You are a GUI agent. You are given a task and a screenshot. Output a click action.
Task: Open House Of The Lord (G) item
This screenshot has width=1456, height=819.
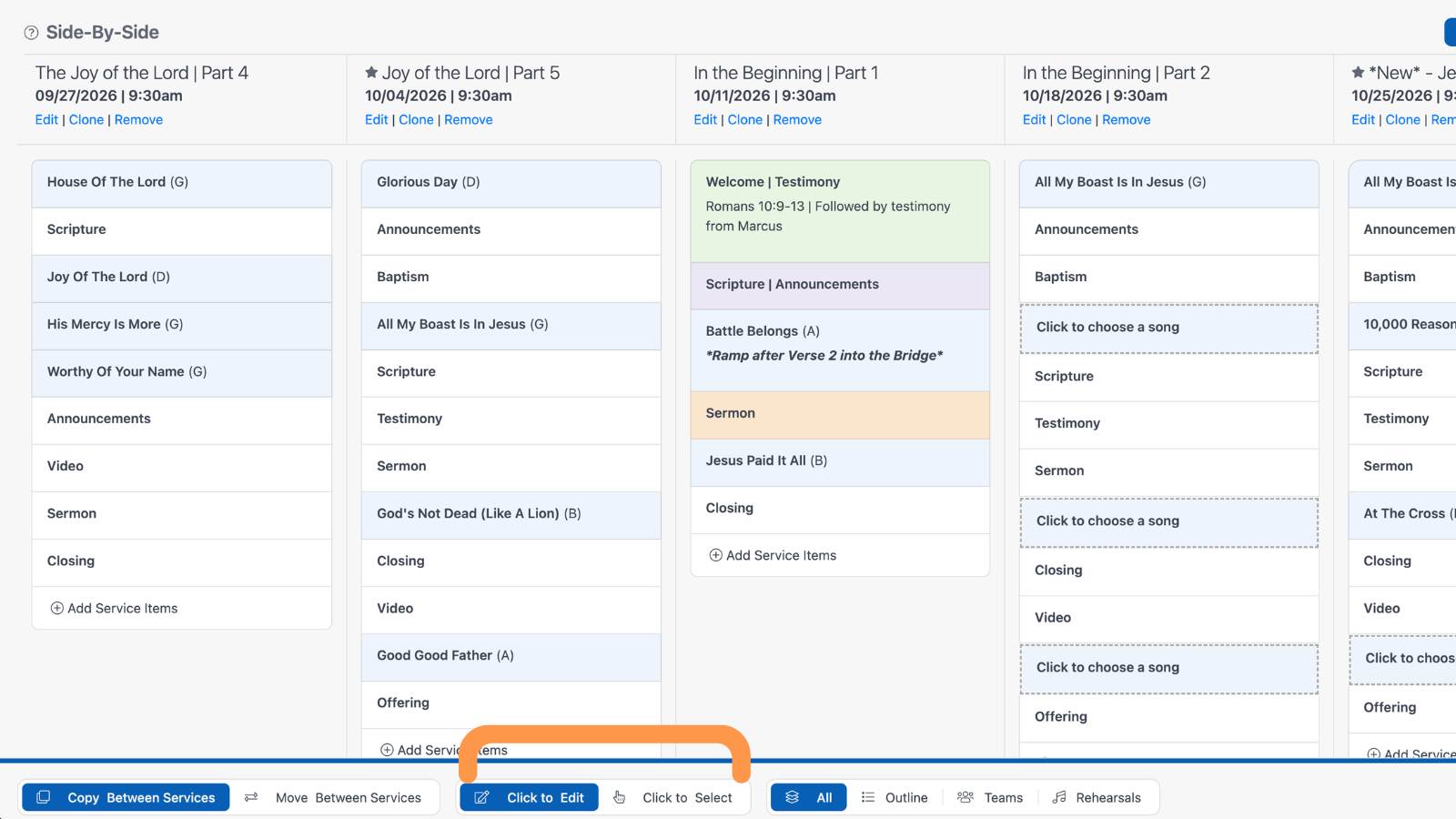click(x=182, y=184)
